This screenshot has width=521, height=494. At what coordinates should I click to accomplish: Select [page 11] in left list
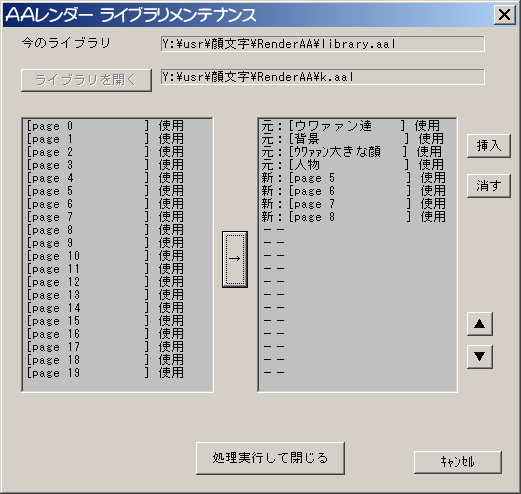pyautogui.click(x=105, y=269)
